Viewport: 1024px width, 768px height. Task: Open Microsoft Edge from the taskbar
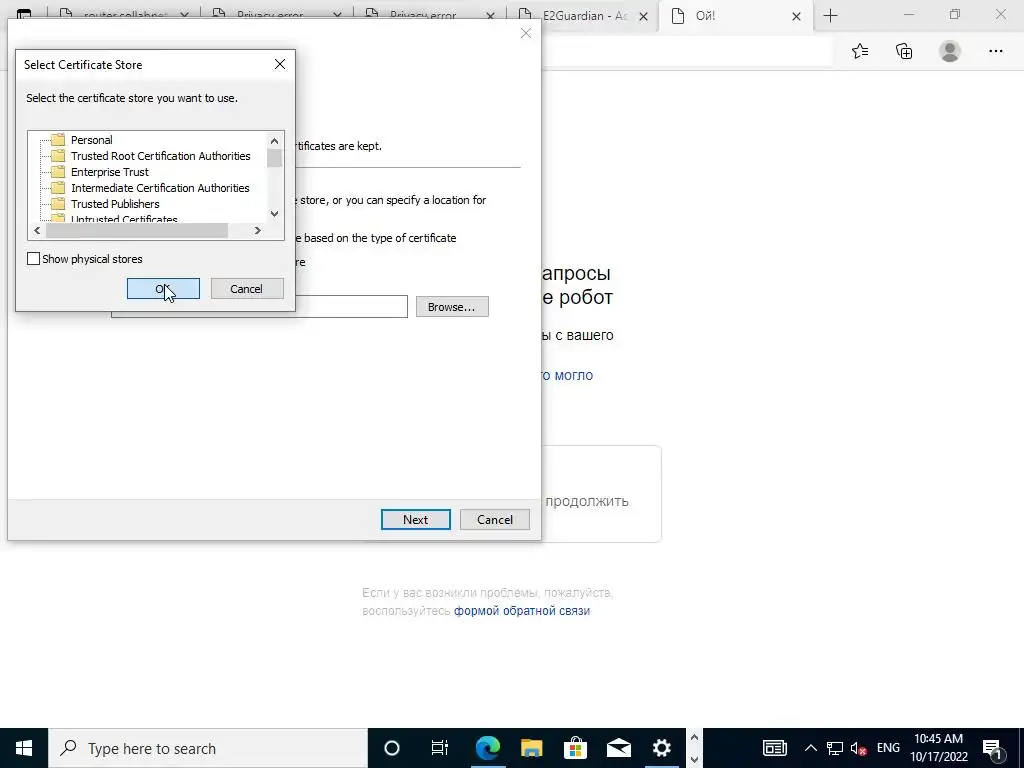(487, 748)
